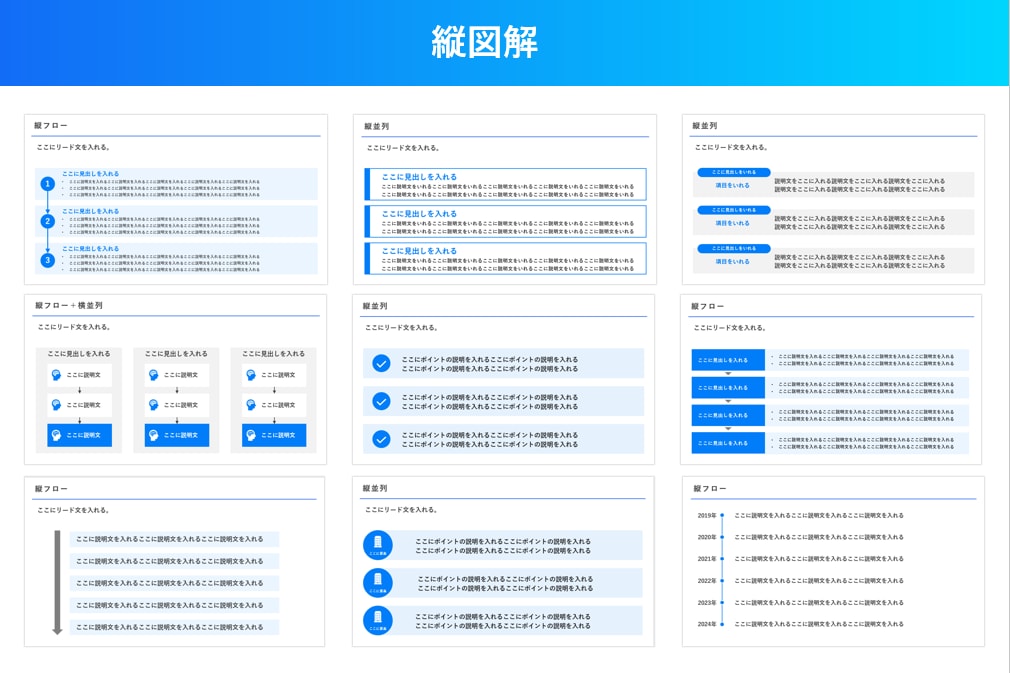
Task: Open the slide thumbnail with gray down arrow
Action: tap(175, 562)
